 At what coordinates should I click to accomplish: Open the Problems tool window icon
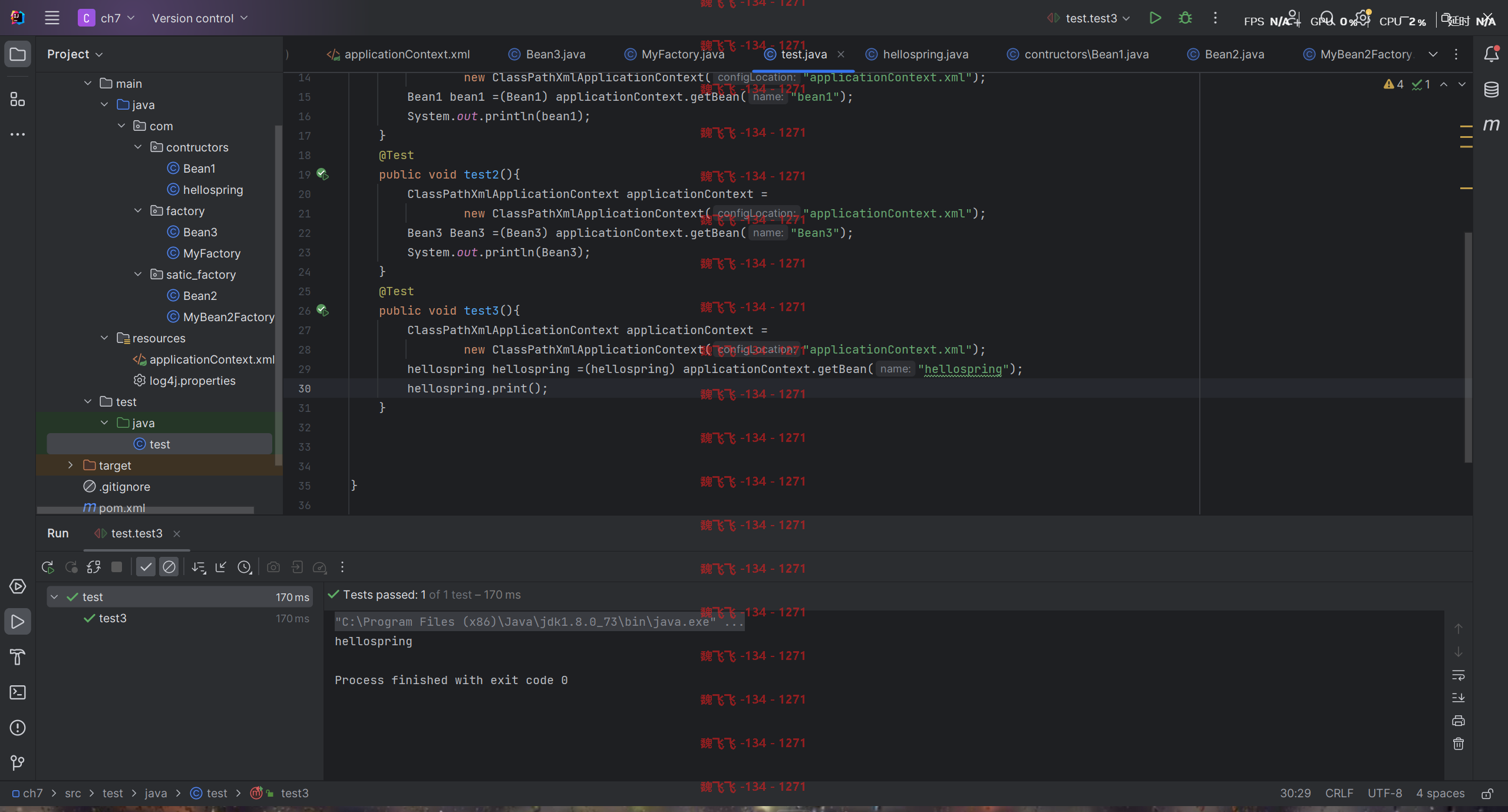[x=18, y=728]
